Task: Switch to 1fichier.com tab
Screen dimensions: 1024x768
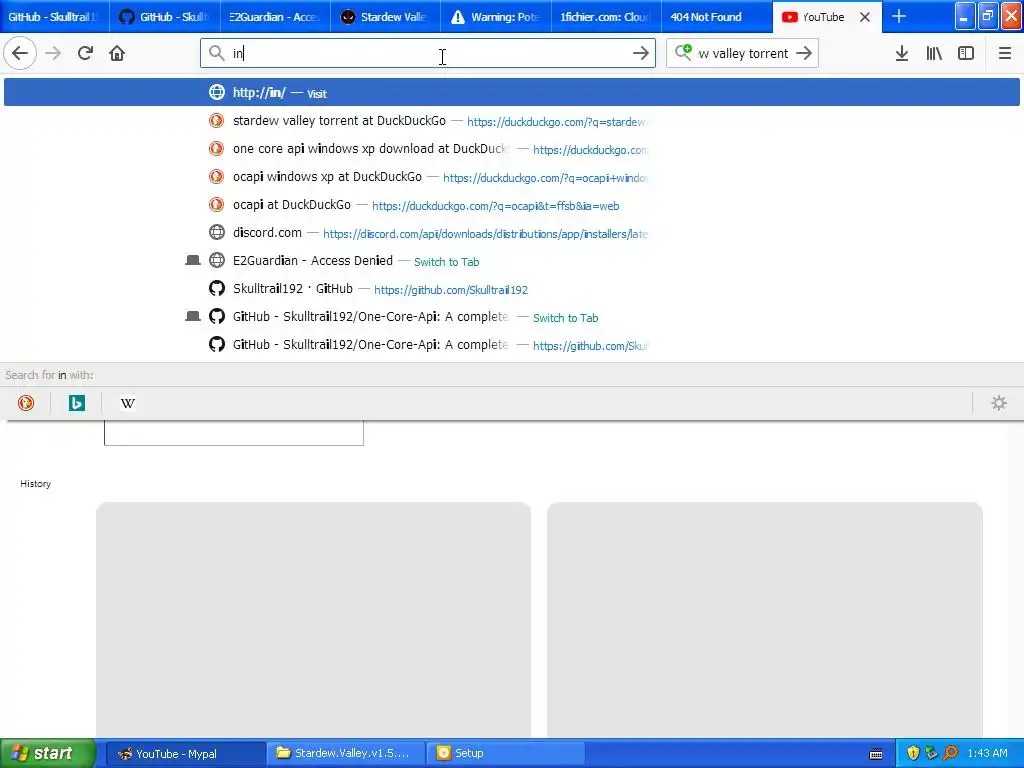Action: coord(606,17)
